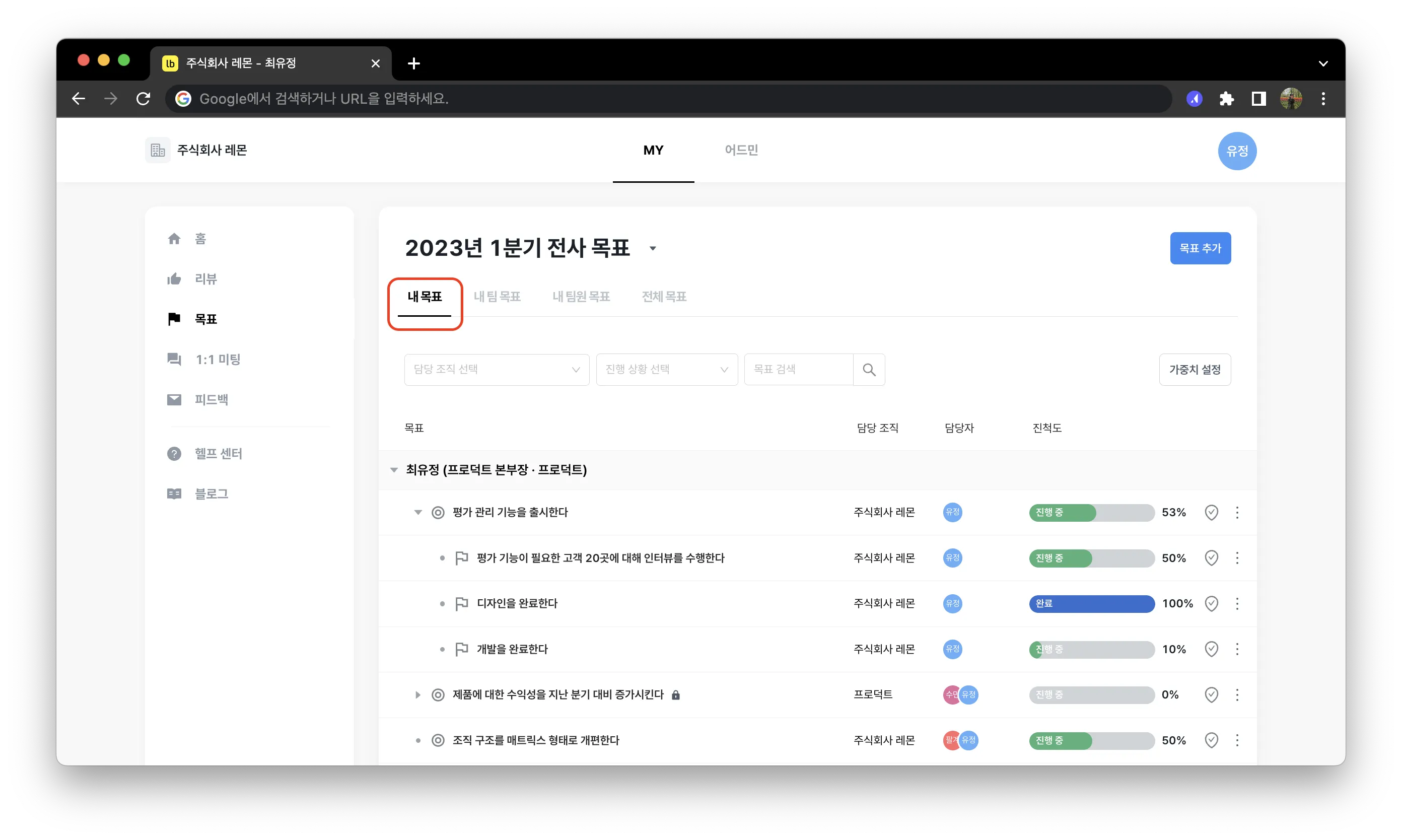Toggle check mark for 평가 관리 기능을 출시한다

[1211, 512]
